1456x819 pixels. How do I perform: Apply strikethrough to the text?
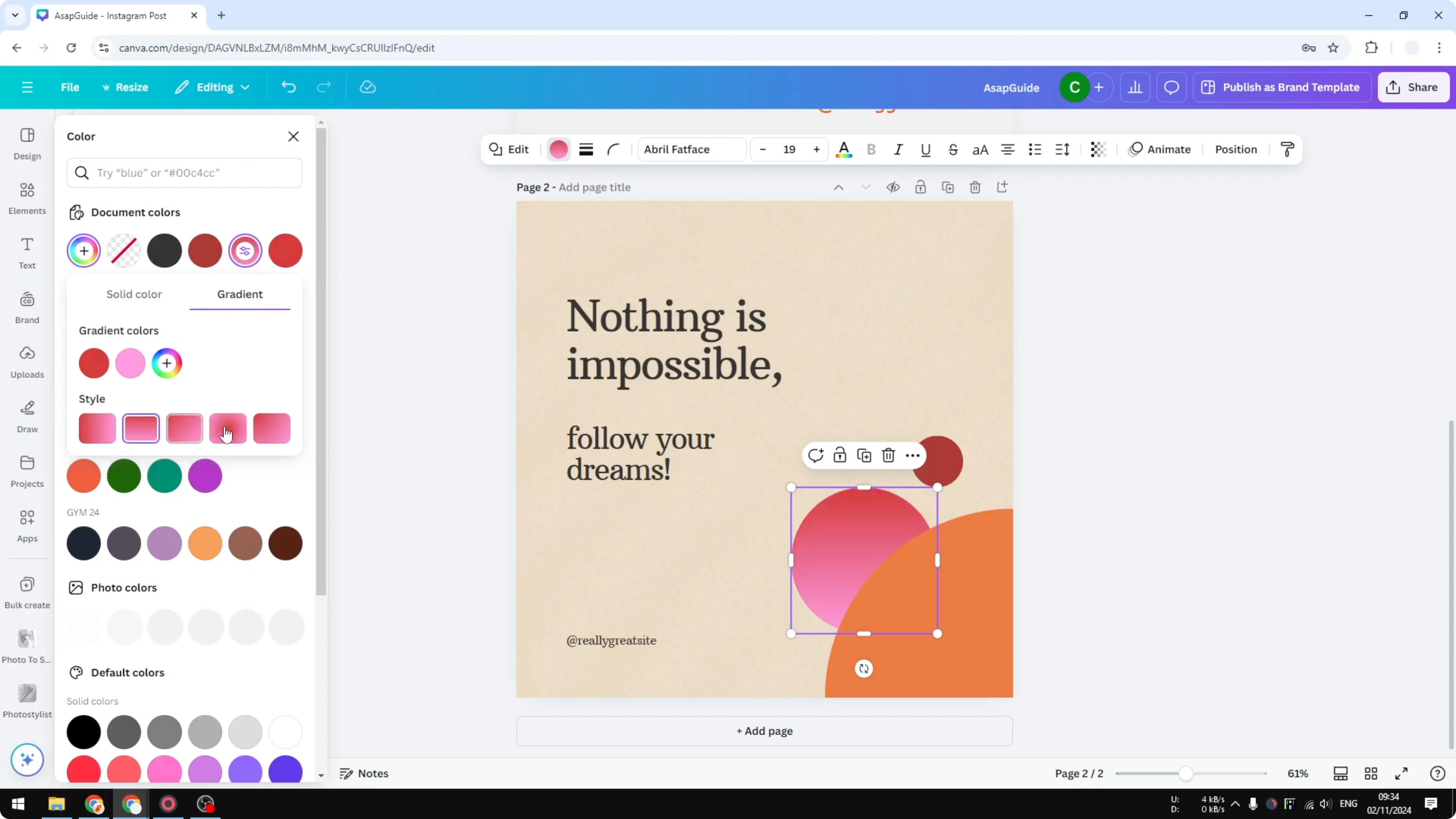click(x=953, y=149)
